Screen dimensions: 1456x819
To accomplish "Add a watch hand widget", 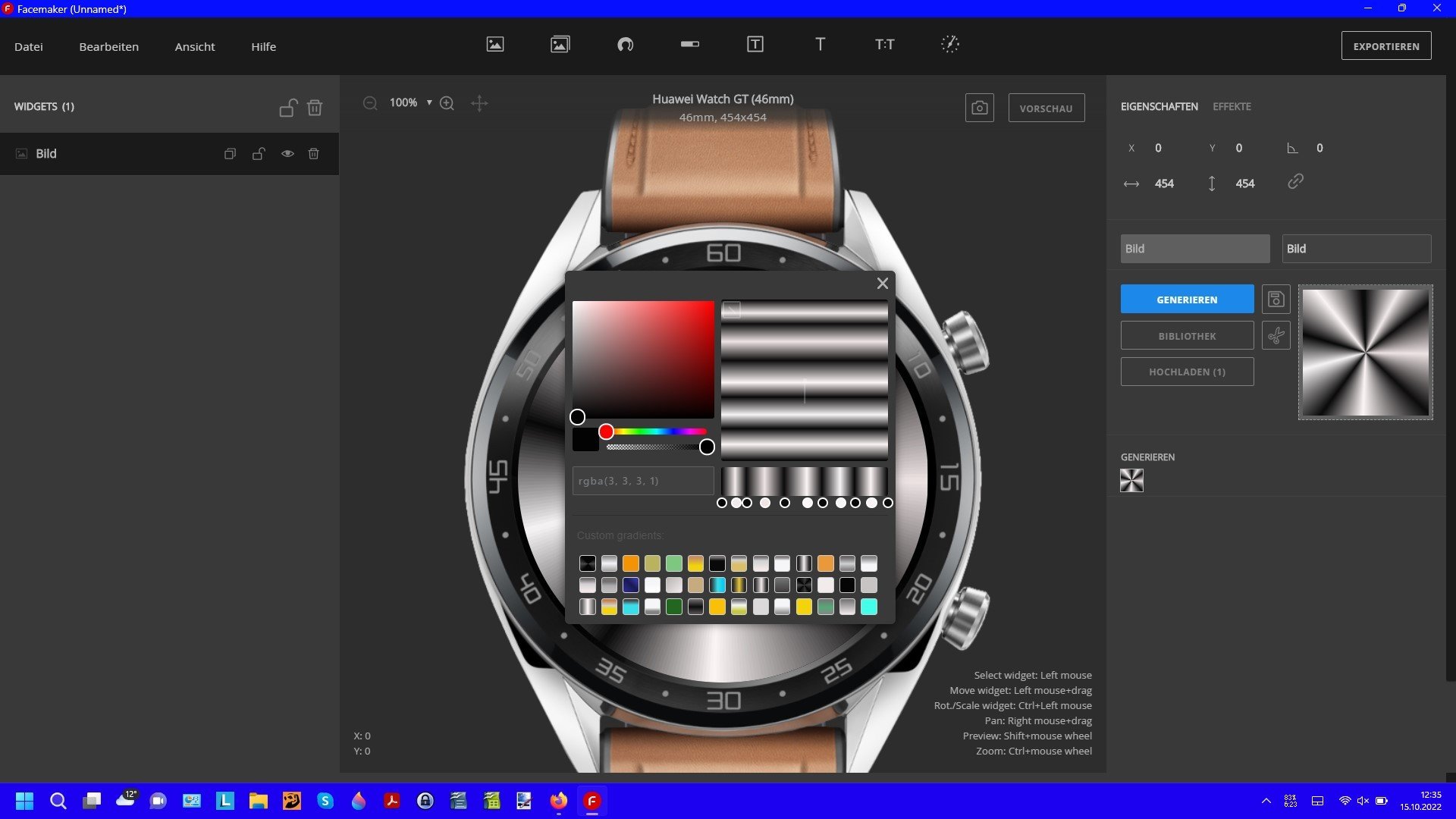I will click(950, 45).
